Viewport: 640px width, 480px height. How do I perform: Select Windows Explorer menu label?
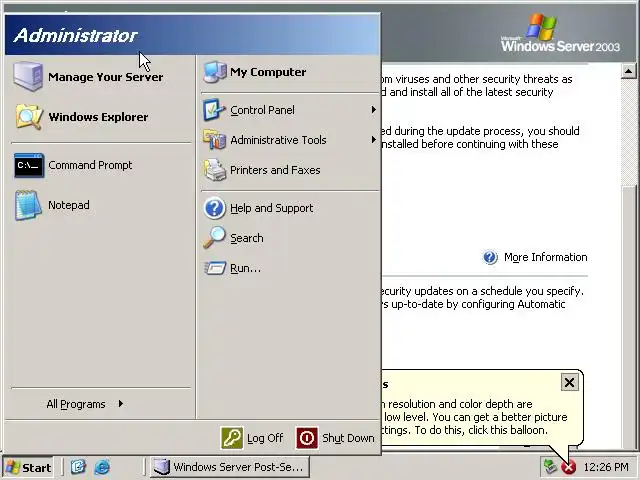tap(98, 117)
